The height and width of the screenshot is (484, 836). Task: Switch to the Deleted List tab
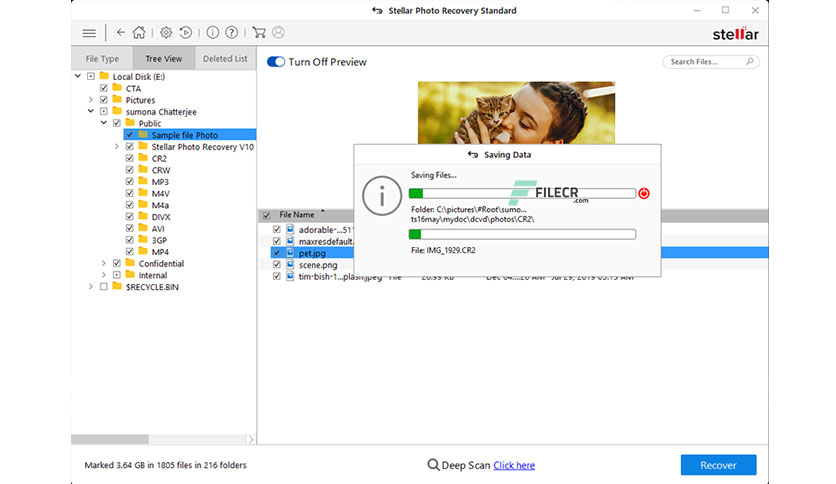click(x=225, y=59)
